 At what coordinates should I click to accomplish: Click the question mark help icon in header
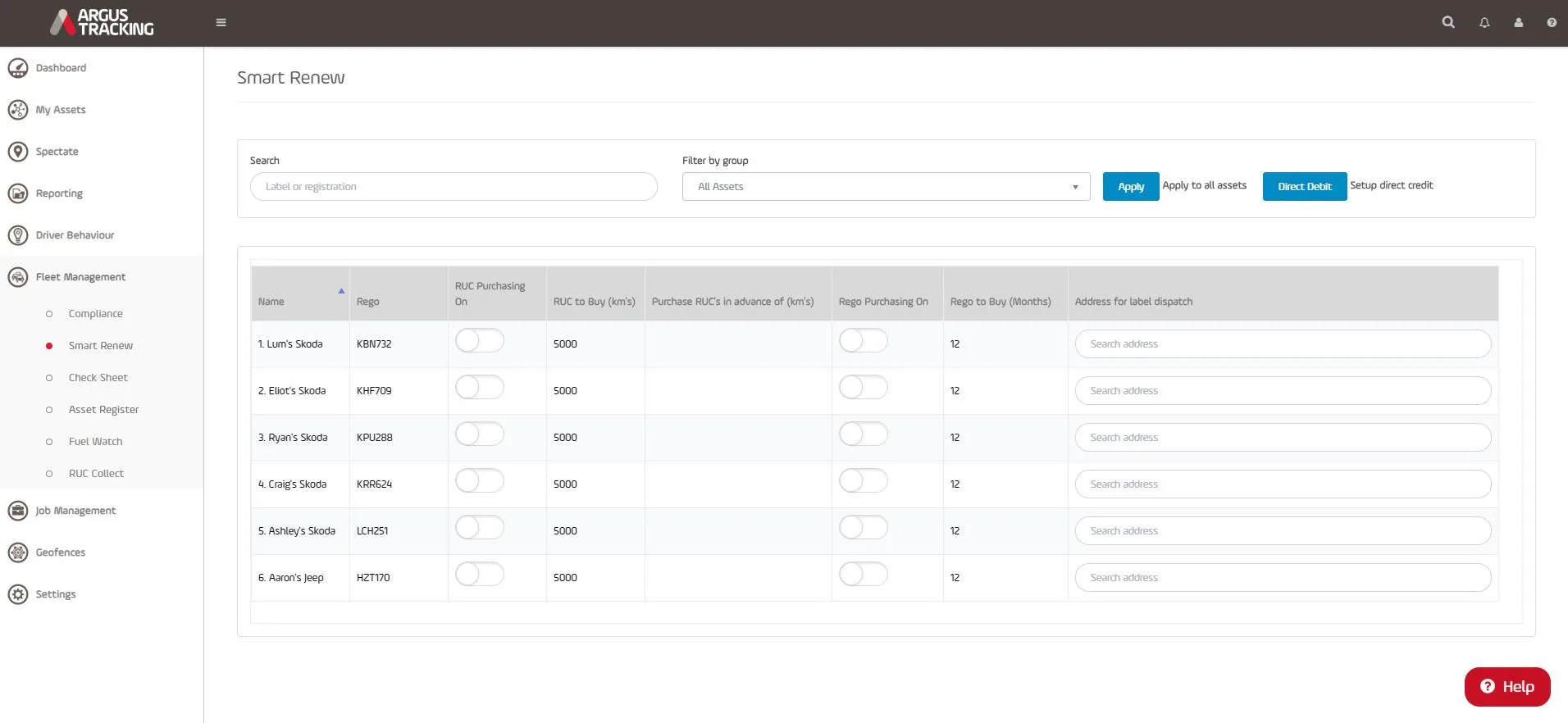click(x=1552, y=23)
